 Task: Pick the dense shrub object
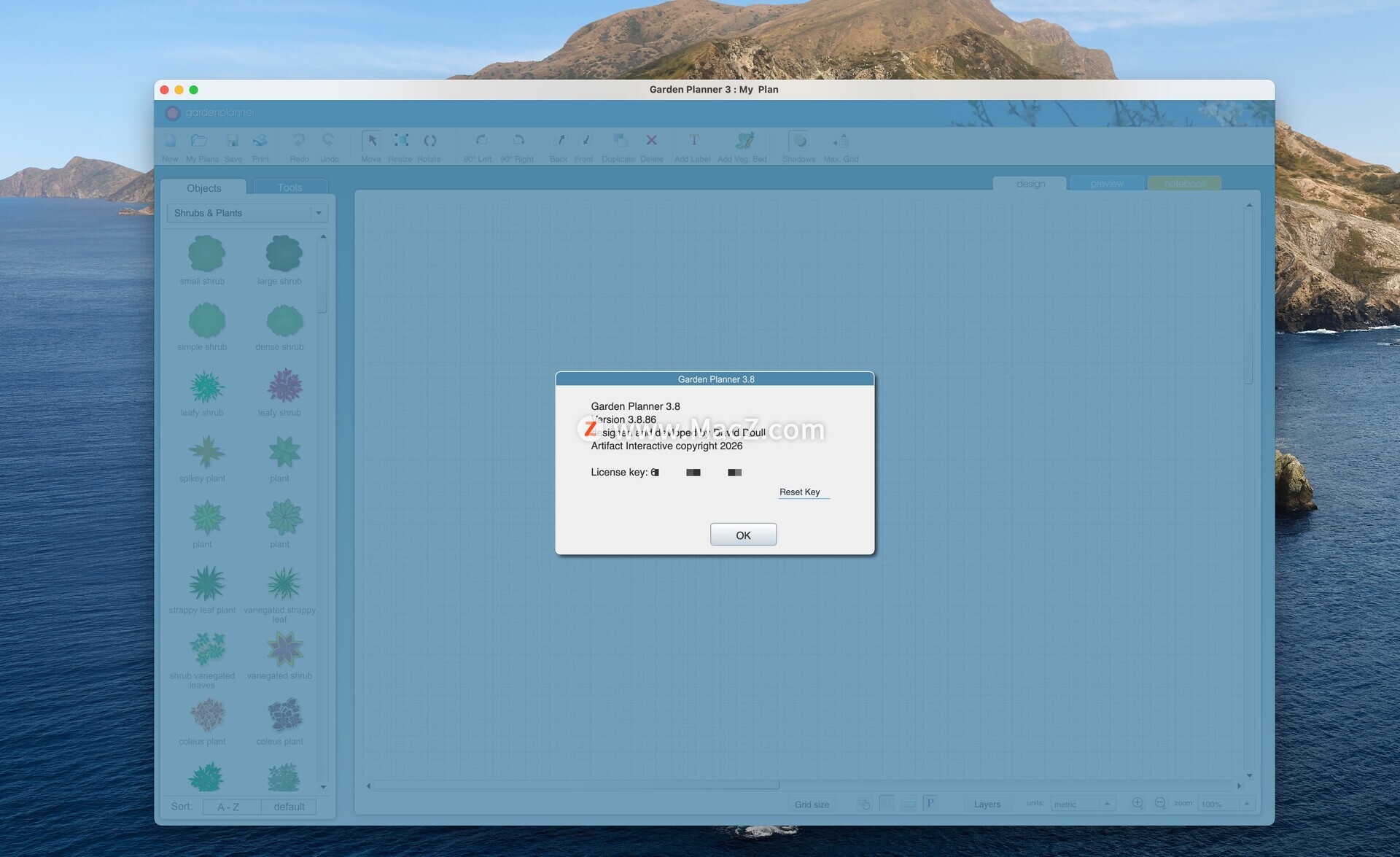tap(284, 320)
